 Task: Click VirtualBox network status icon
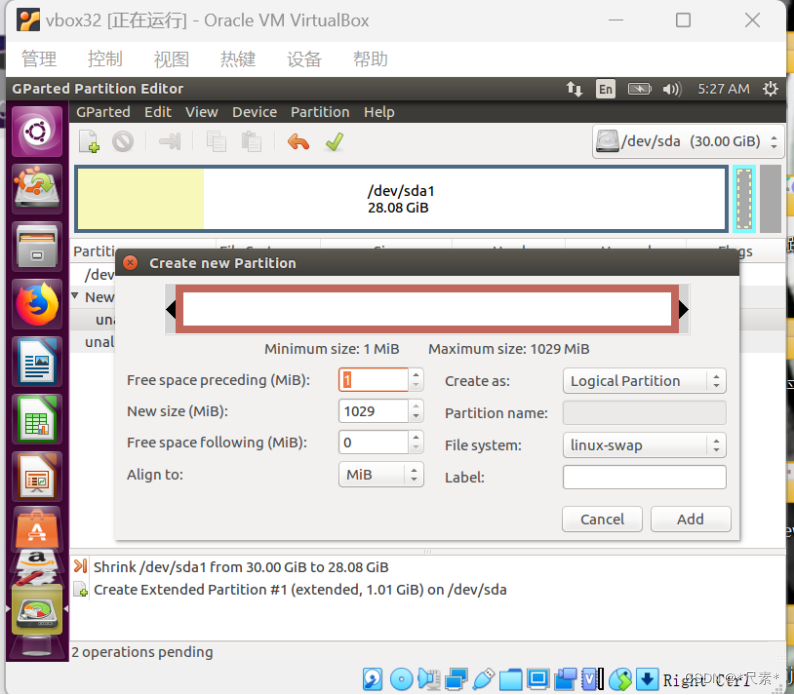[456, 679]
